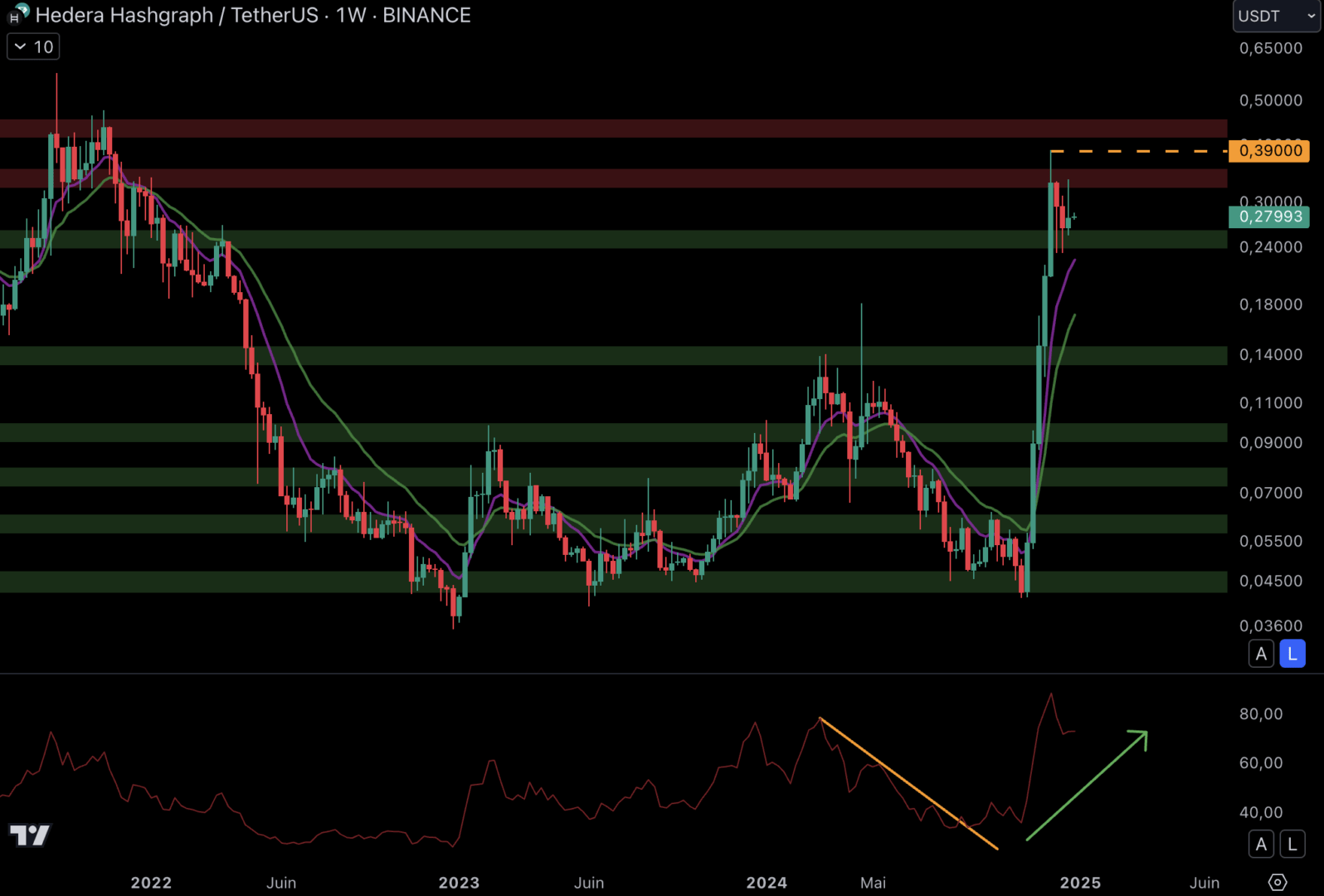The image size is (1324, 896).
Task: Select the green upward arrow in RSI pane
Action: point(1087,785)
